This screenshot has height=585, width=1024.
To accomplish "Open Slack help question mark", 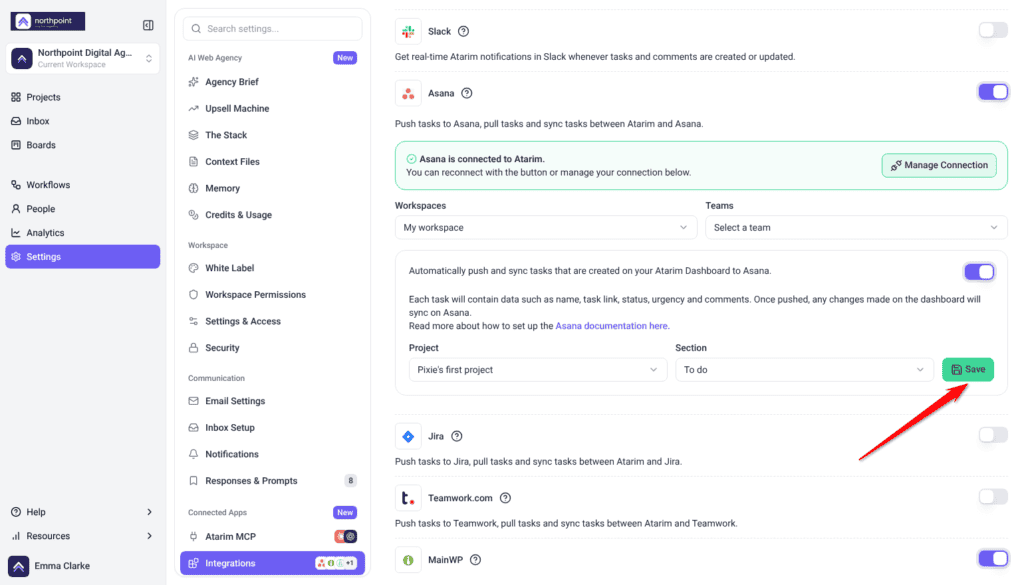I will [464, 31].
